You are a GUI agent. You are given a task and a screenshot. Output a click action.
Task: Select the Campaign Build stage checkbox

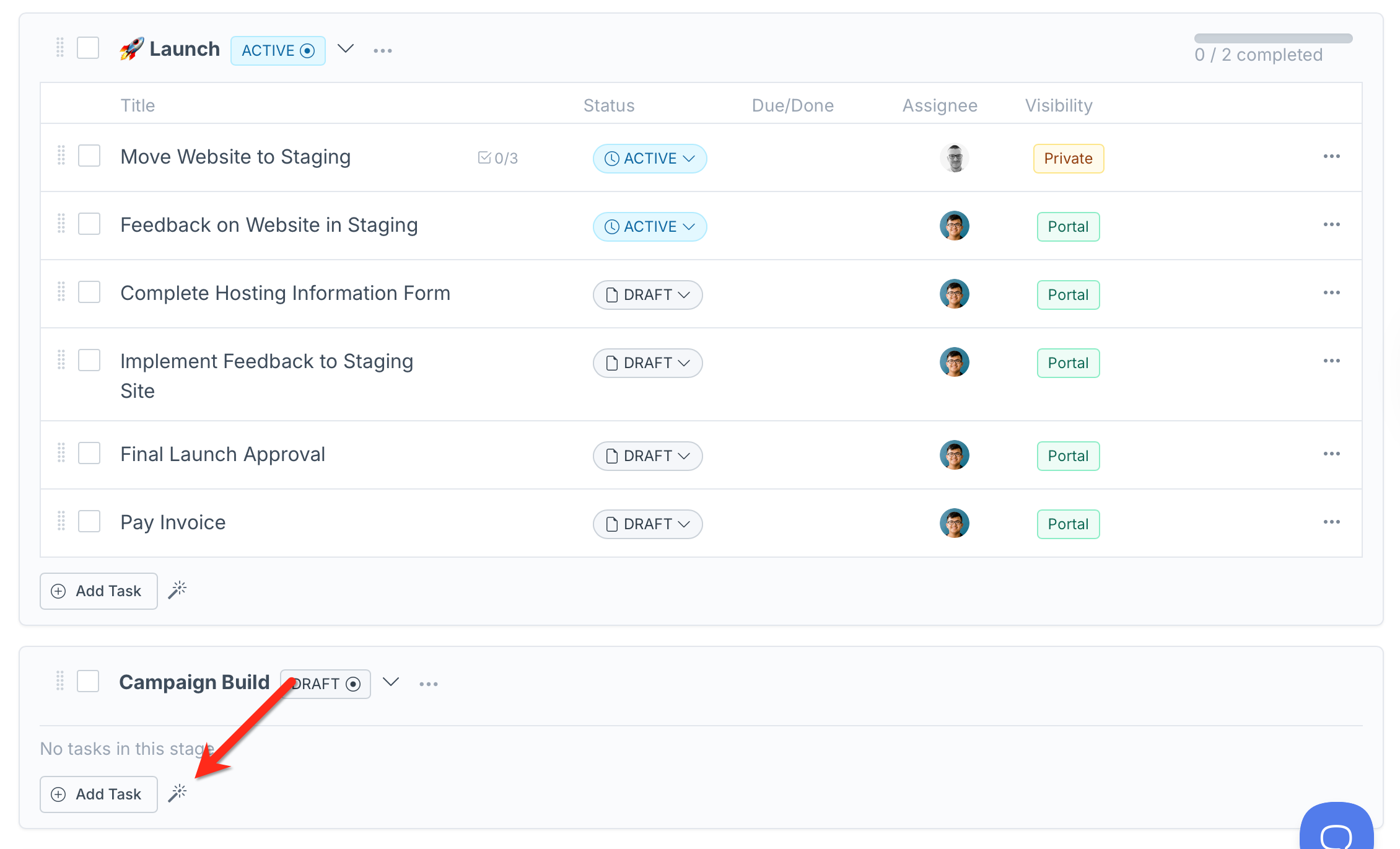88,681
